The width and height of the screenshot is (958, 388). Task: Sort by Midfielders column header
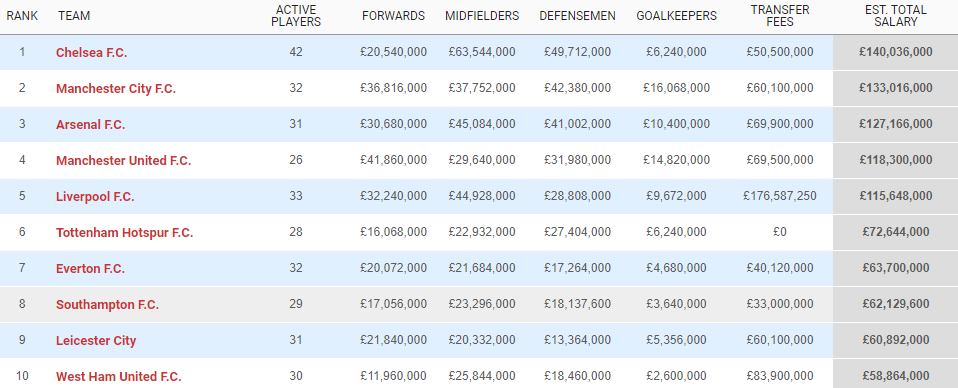(481, 16)
